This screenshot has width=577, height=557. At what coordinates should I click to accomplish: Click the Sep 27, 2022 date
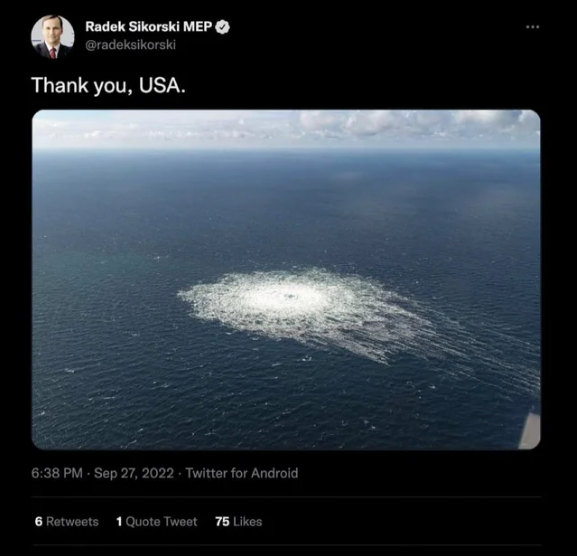(x=134, y=473)
